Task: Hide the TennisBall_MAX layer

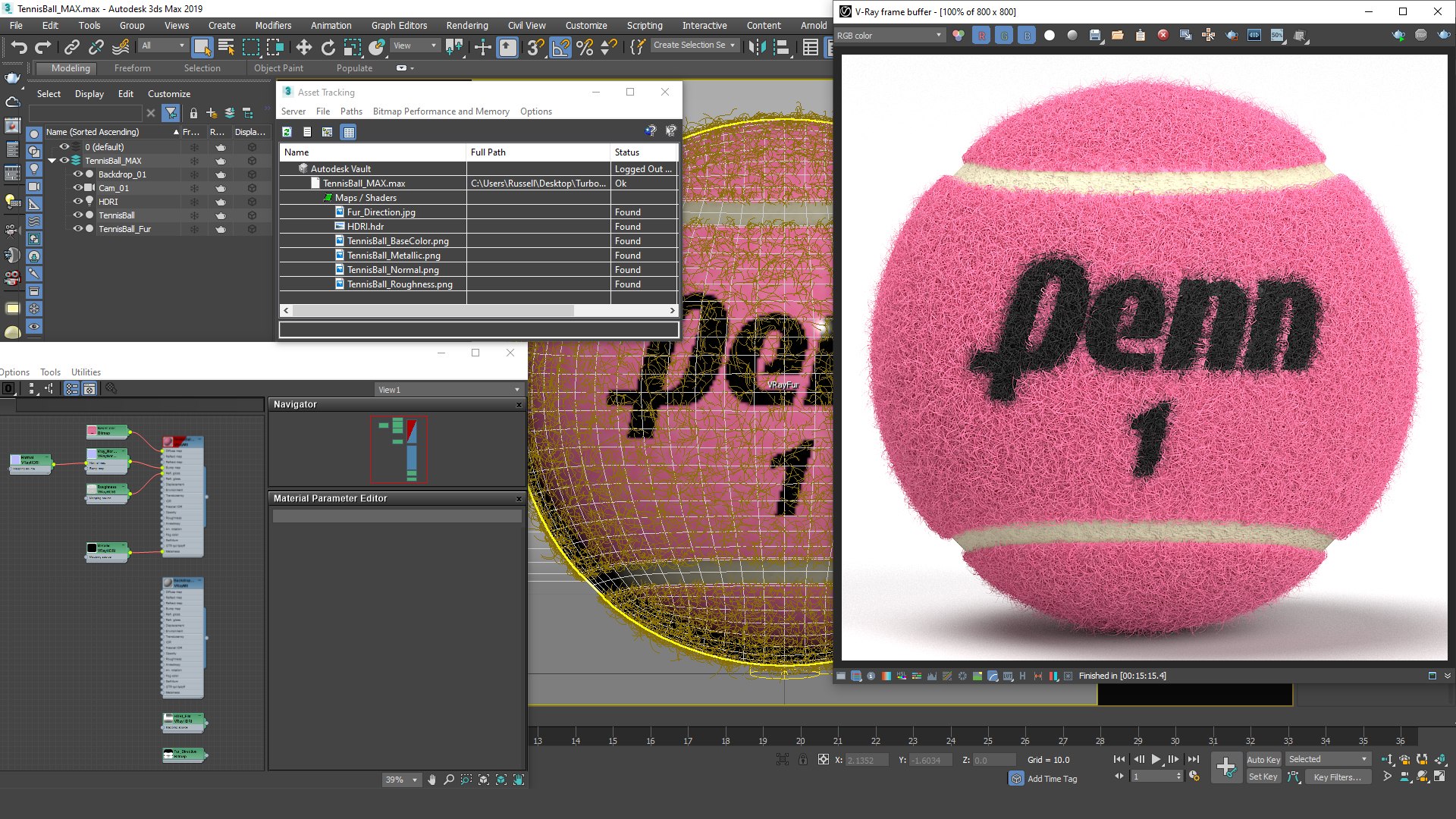Action: 64,161
